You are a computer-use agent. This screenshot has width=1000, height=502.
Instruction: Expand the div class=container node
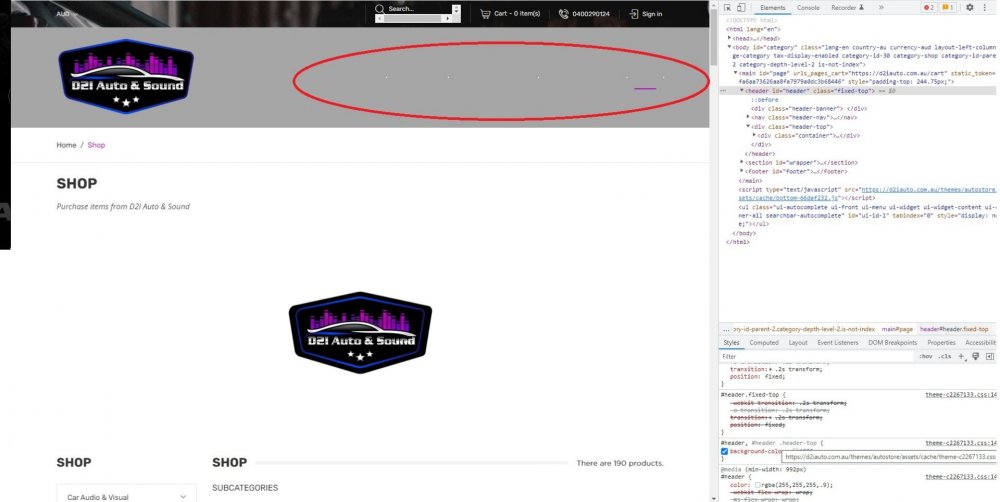[x=754, y=135]
